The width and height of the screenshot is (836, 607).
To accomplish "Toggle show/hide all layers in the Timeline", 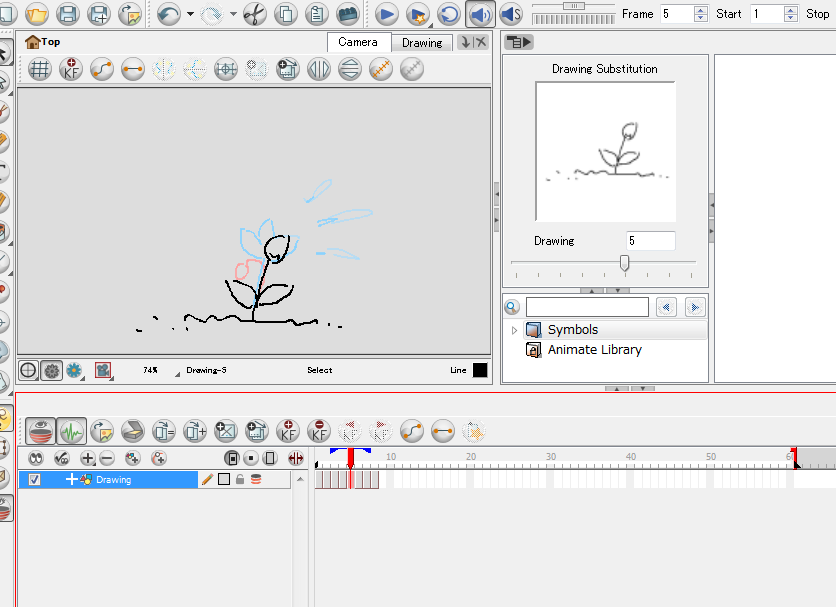I will (x=36, y=458).
